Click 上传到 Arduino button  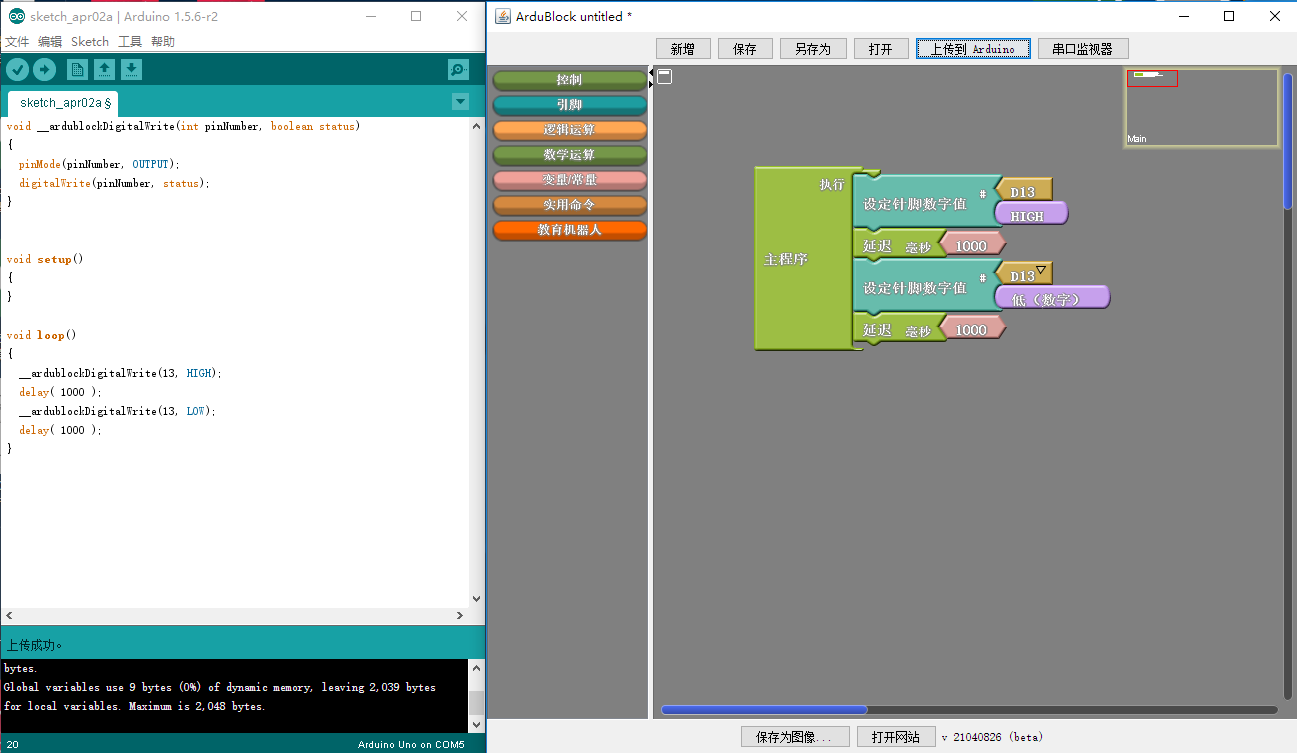tap(973, 49)
